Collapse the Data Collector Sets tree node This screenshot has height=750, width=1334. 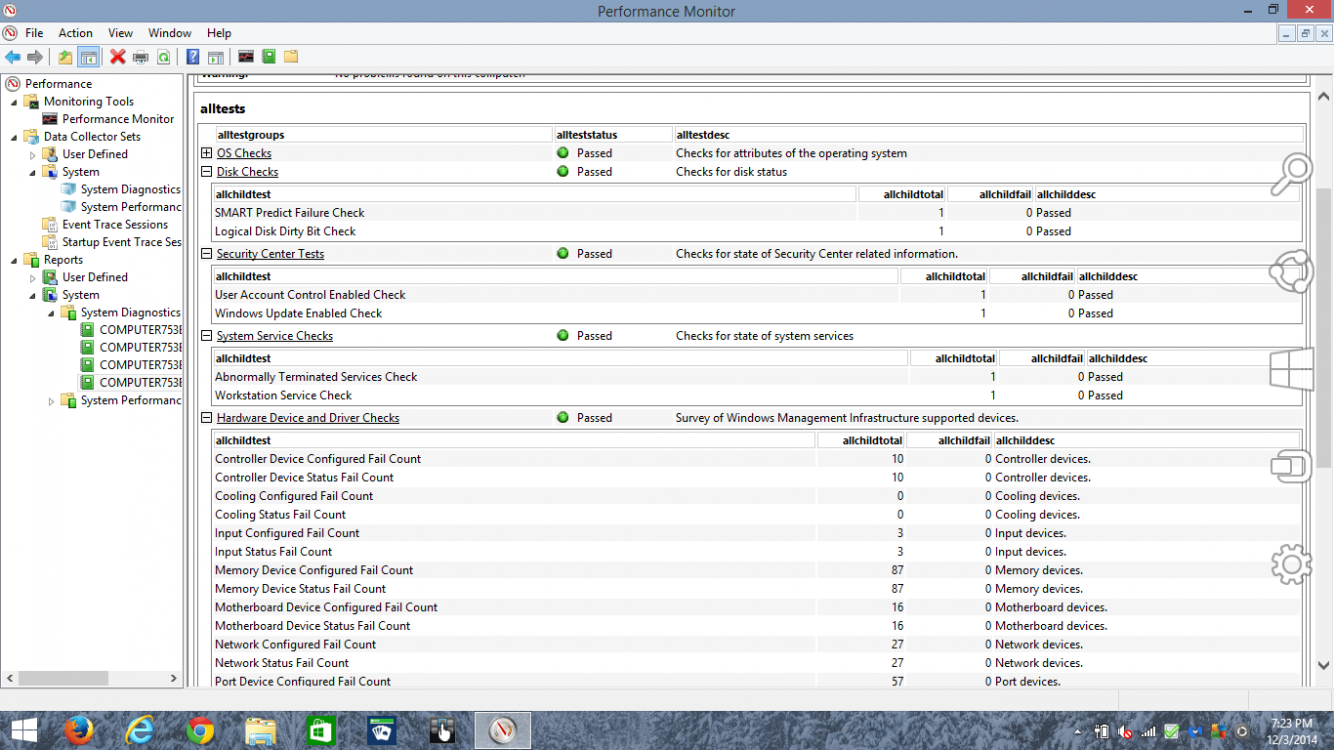click(x=14, y=137)
